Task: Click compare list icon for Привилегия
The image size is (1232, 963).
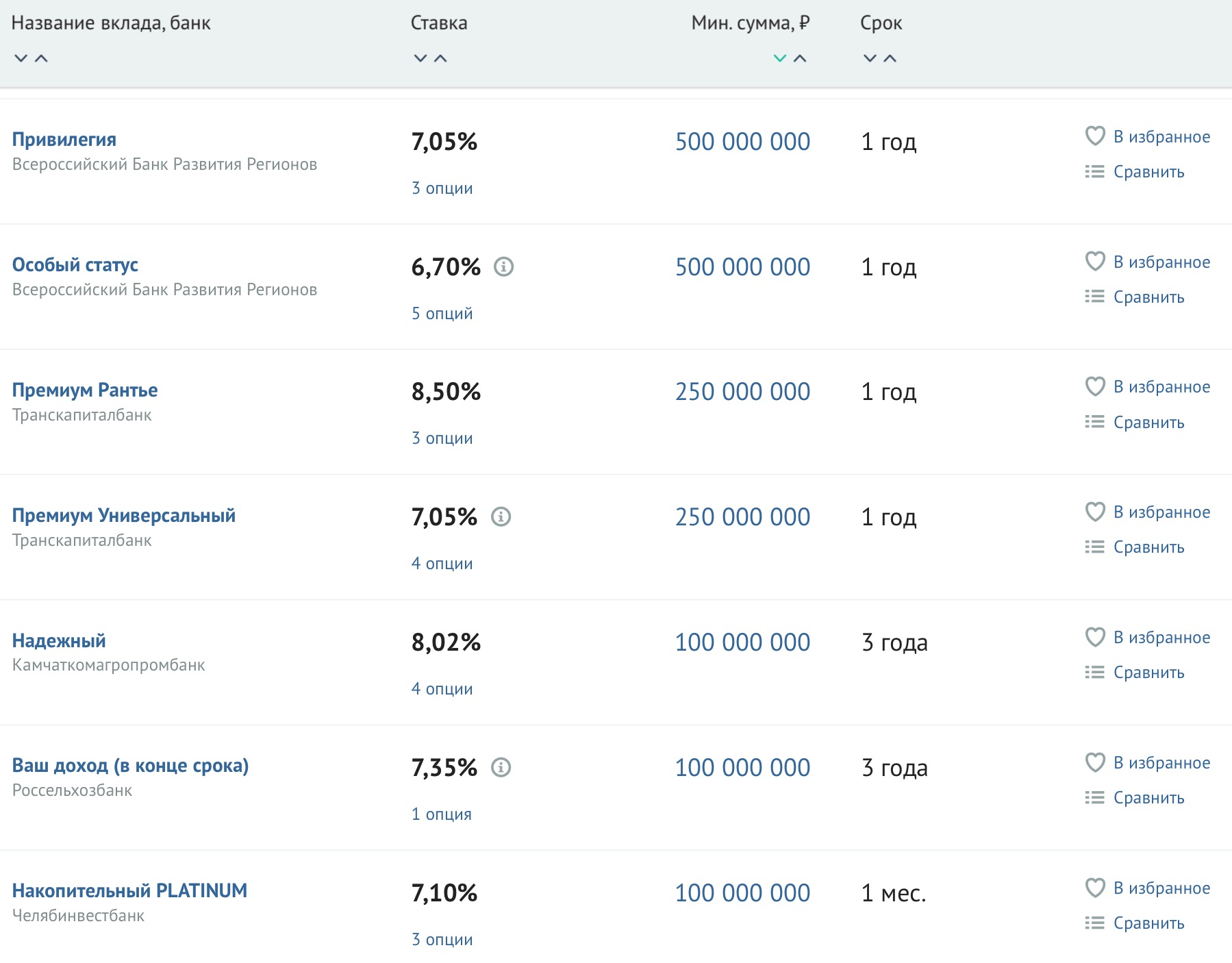Action: tap(1094, 171)
